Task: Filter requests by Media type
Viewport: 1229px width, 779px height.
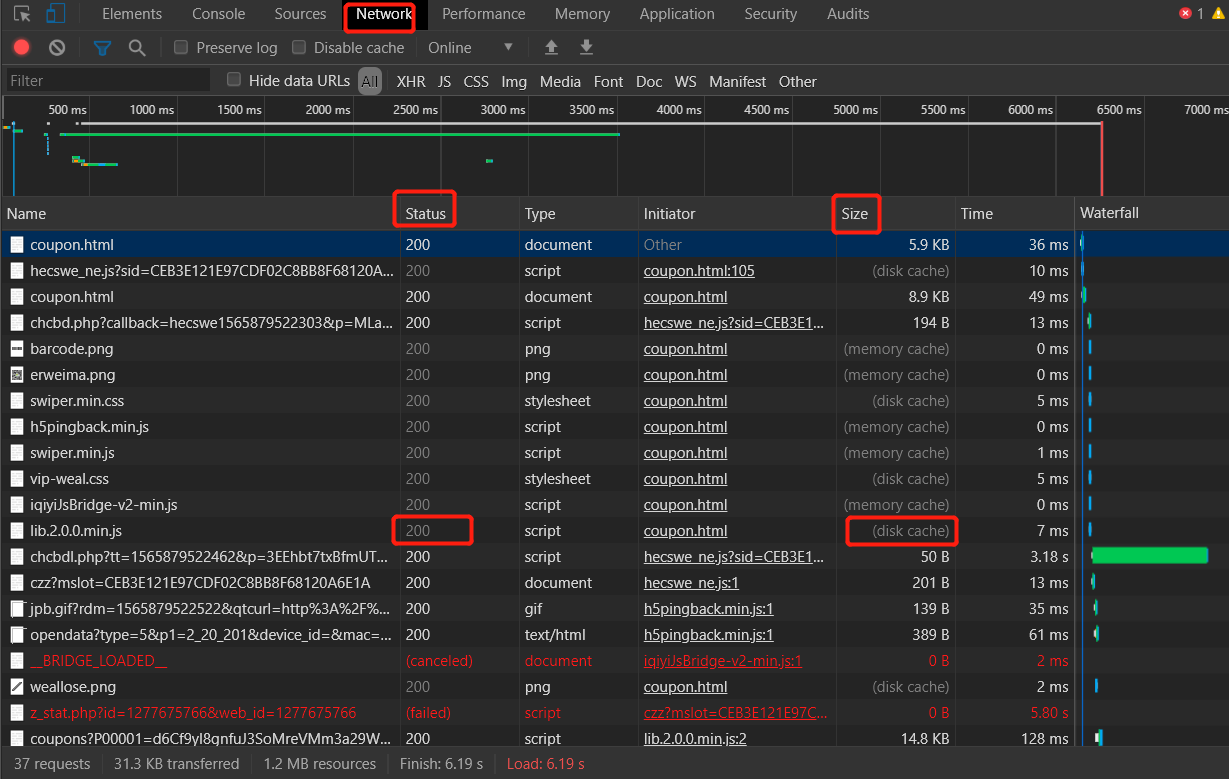Action: pos(560,81)
